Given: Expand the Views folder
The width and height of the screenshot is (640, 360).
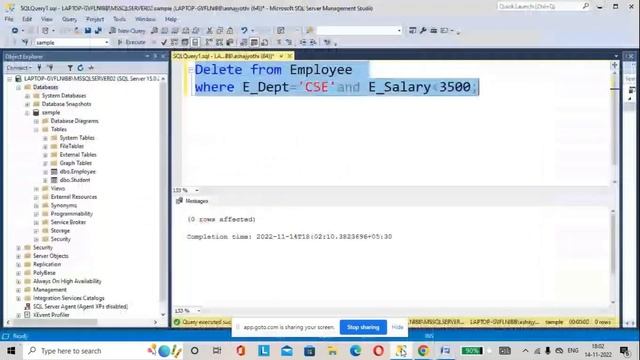Looking at the screenshot, I should (x=36, y=189).
